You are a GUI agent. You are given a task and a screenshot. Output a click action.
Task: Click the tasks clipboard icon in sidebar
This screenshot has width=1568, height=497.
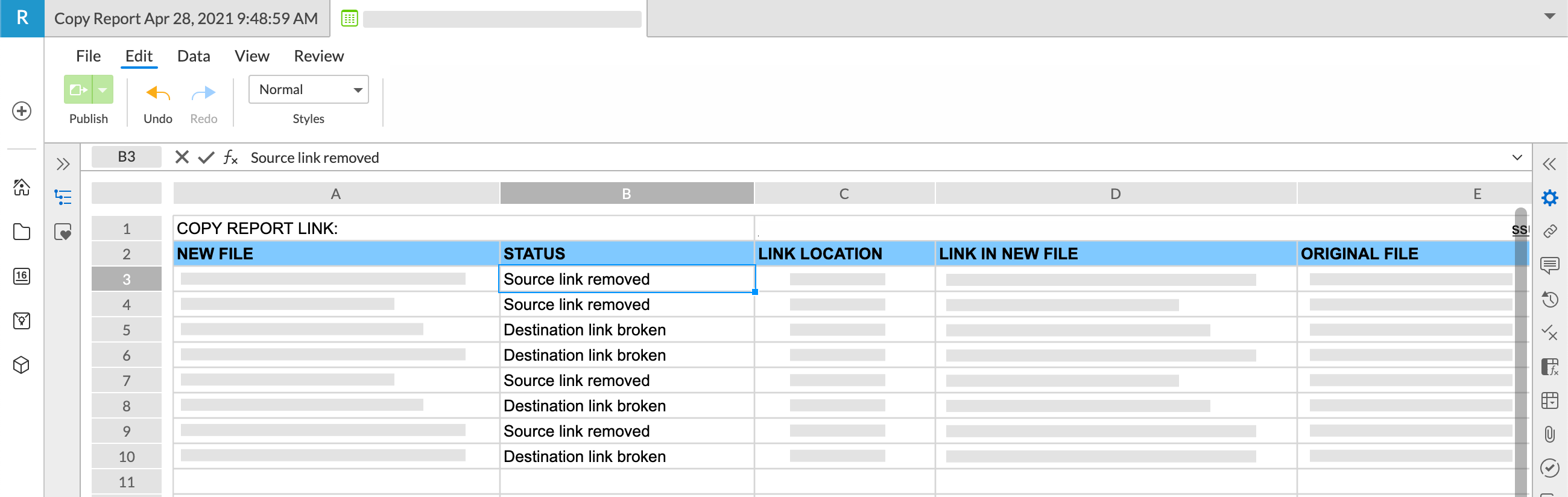(22, 320)
